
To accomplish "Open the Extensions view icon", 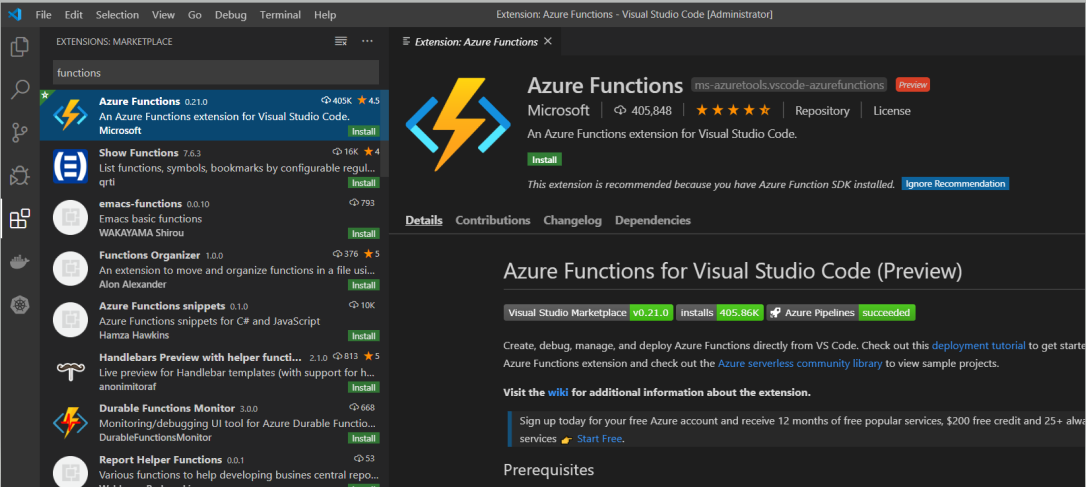I will pos(20,218).
